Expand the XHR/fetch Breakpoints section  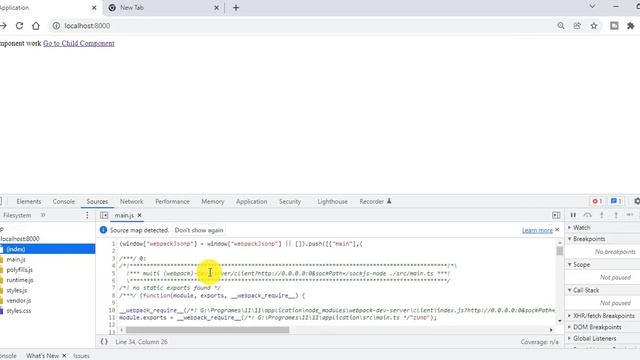point(603,316)
